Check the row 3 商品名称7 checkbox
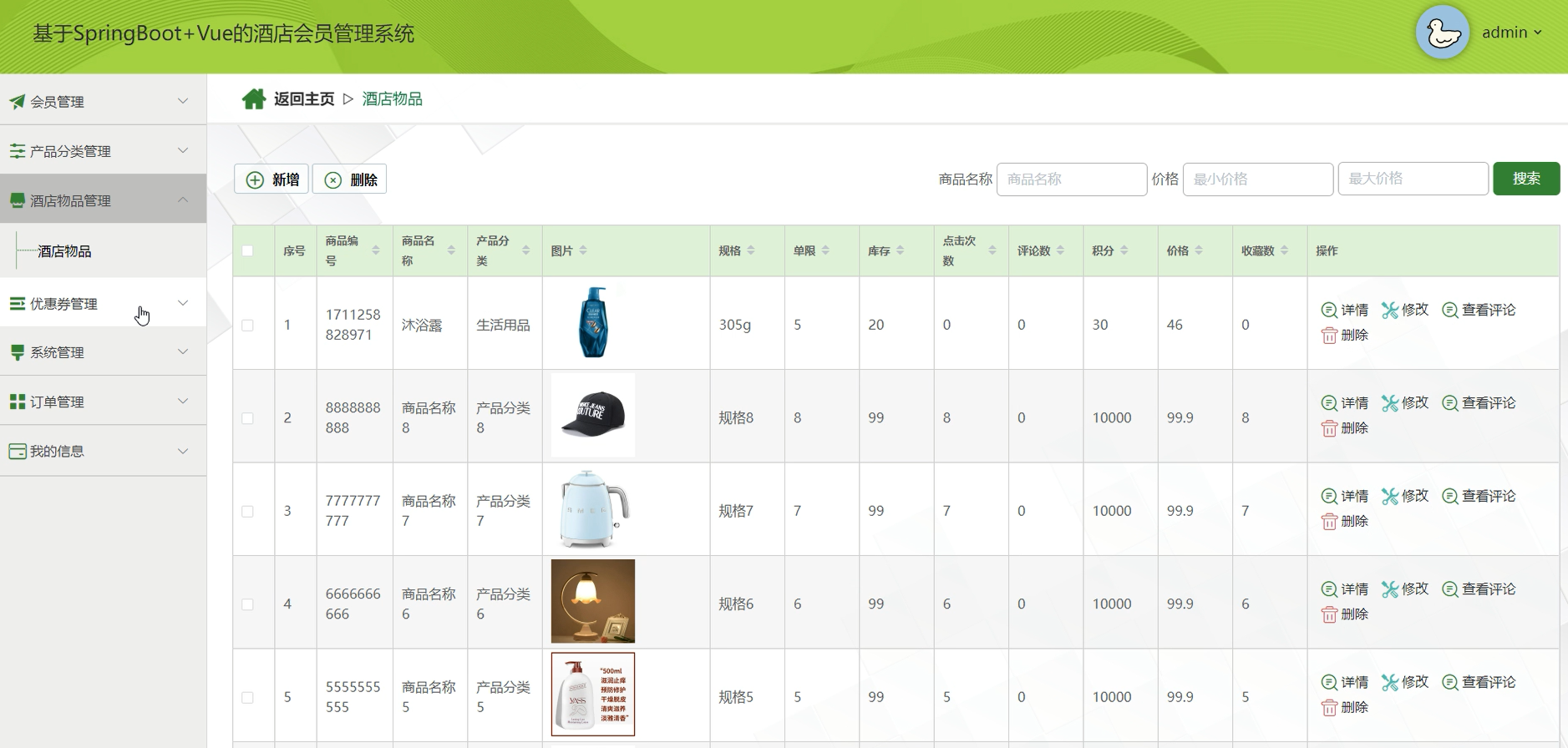 247,511
